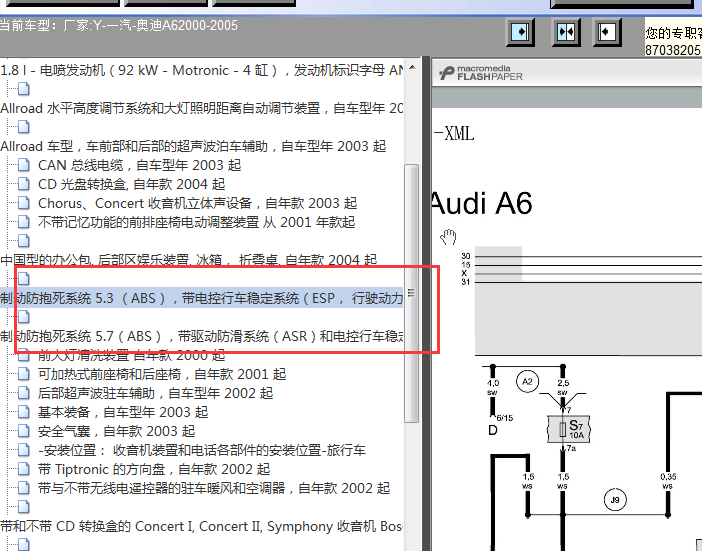Open document icon beside CD 光盘转换盒

point(23,184)
